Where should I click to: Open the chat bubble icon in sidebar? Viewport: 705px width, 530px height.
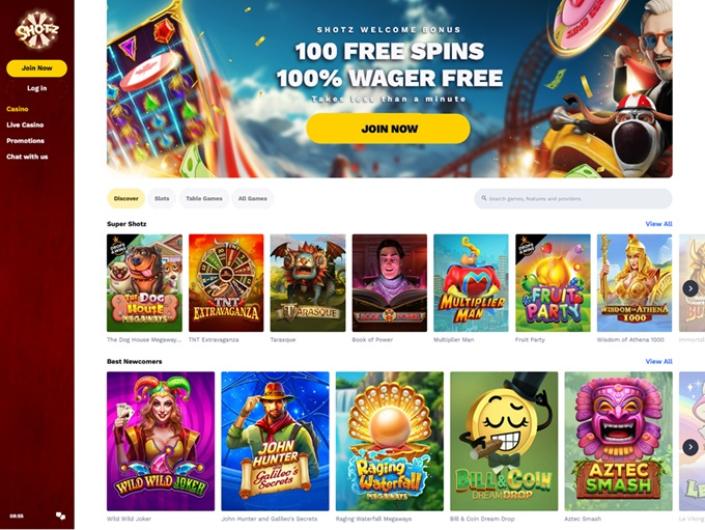tap(61, 516)
